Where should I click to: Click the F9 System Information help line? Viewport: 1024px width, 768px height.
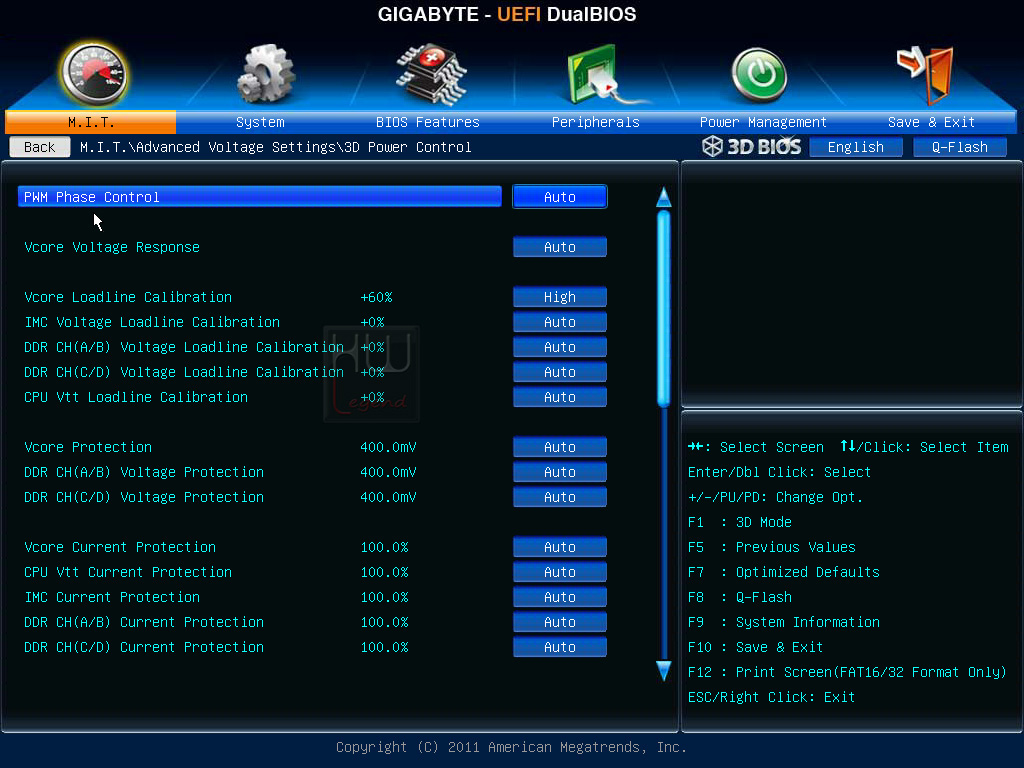click(784, 622)
